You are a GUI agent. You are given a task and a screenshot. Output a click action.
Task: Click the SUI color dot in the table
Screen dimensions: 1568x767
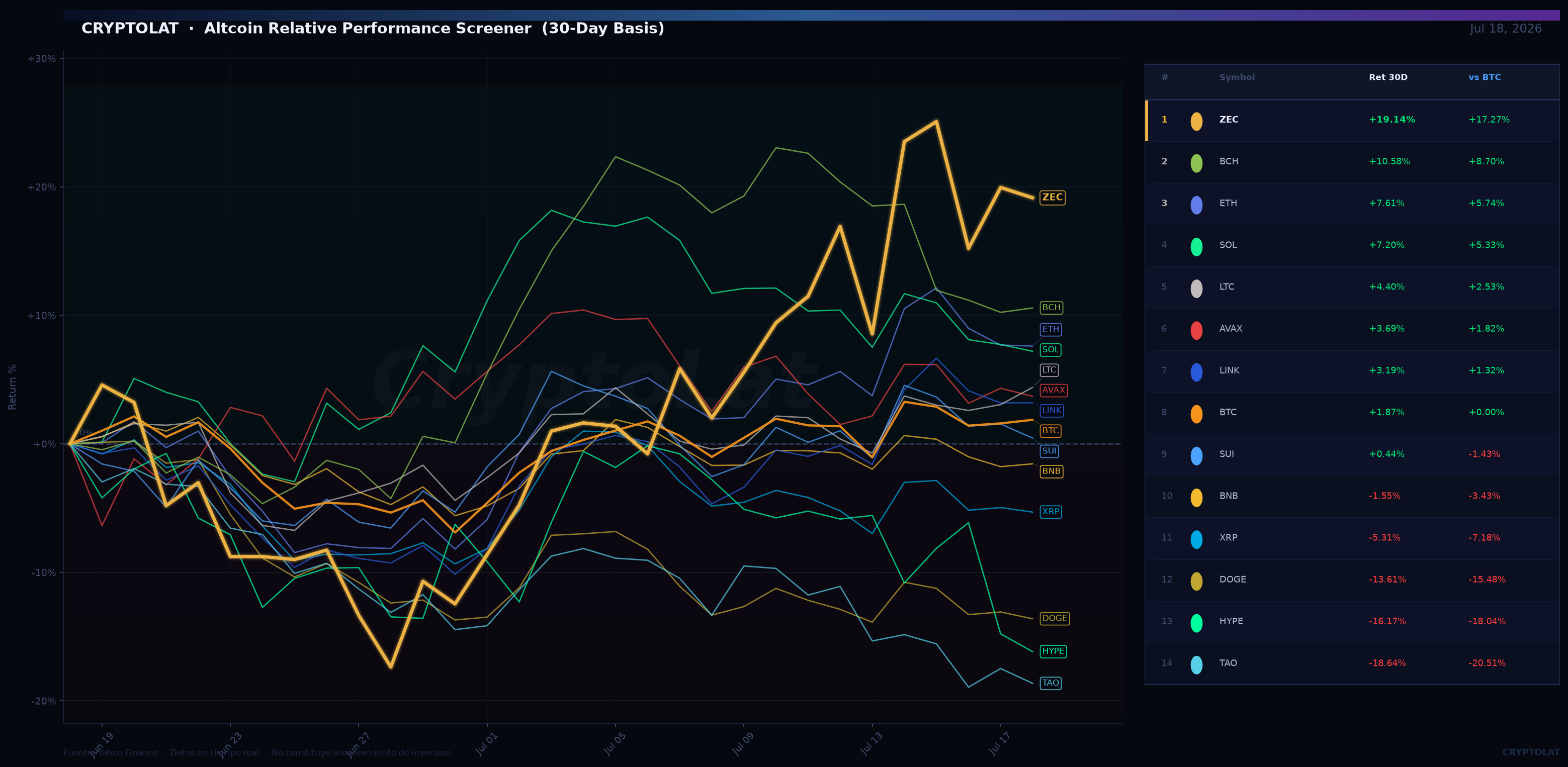click(x=1196, y=455)
